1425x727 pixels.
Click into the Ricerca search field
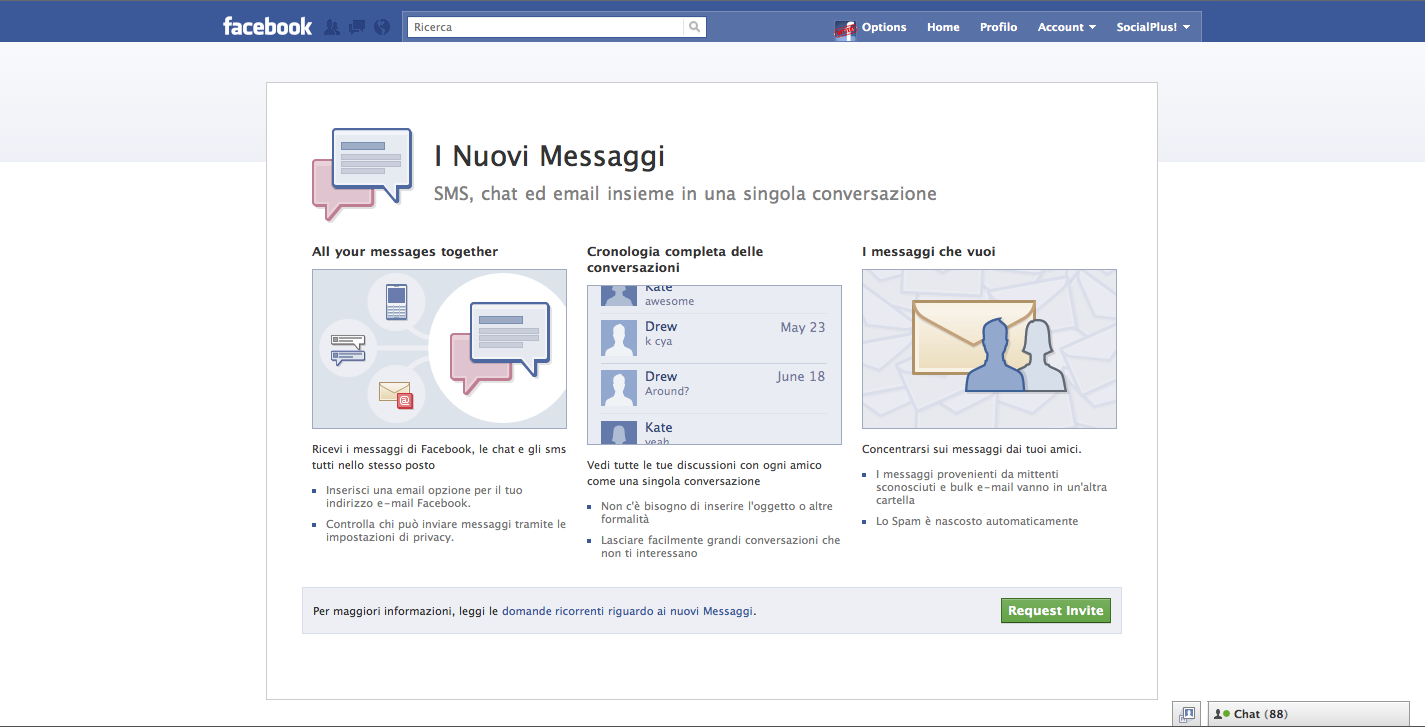coord(545,27)
